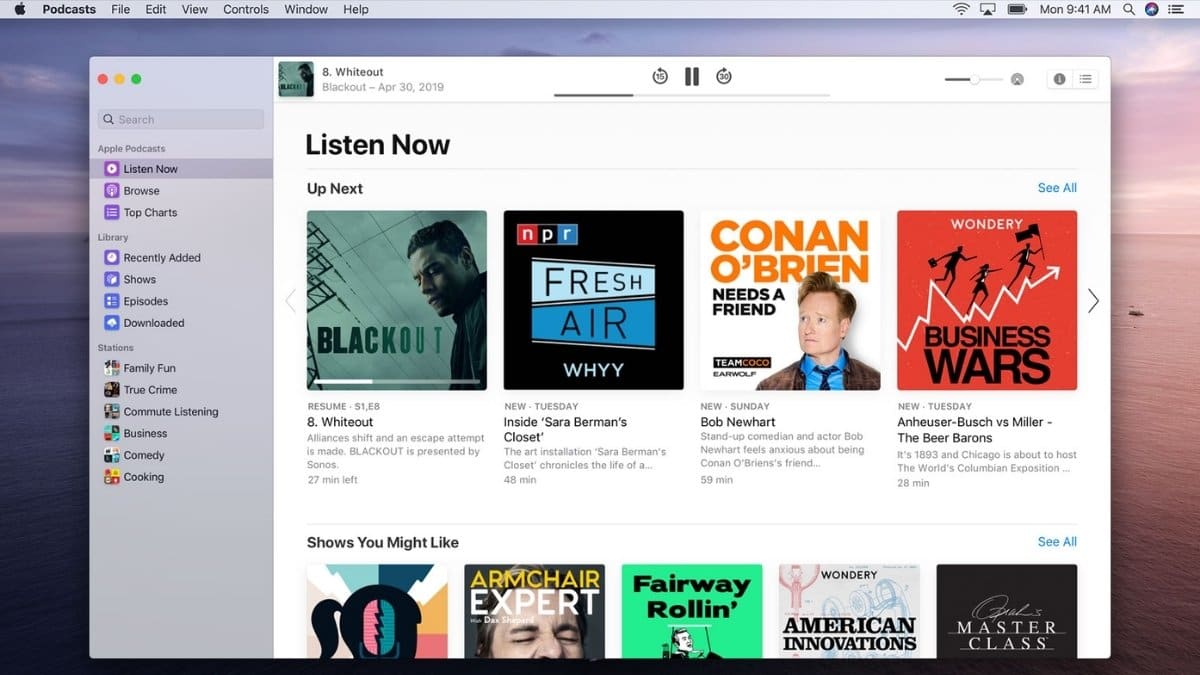Click the Episodes library icon
This screenshot has width=1200, height=675.
[112, 301]
